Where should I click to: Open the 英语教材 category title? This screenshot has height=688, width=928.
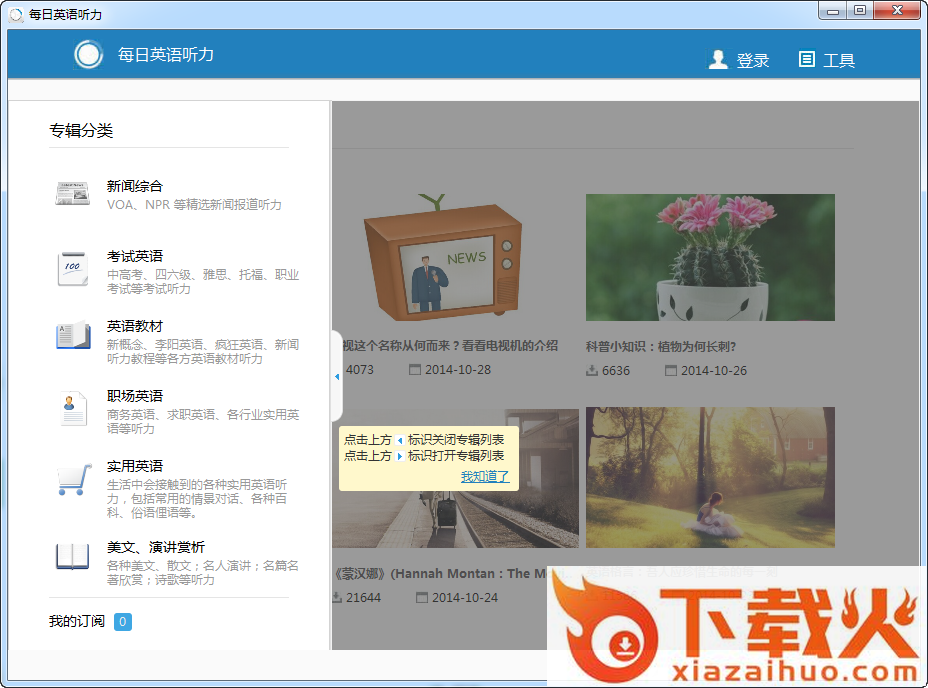(135, 326)
